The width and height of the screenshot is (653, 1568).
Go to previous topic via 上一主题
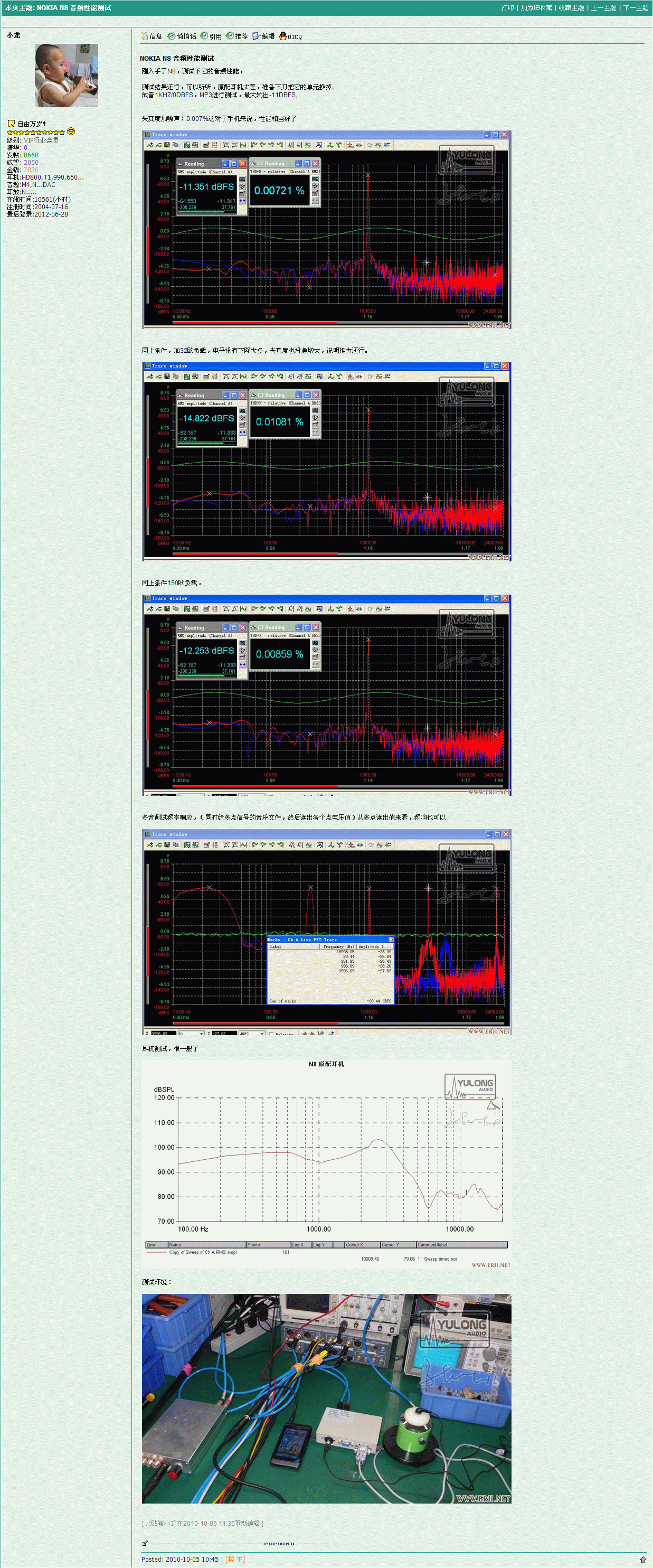click(604, 8)
